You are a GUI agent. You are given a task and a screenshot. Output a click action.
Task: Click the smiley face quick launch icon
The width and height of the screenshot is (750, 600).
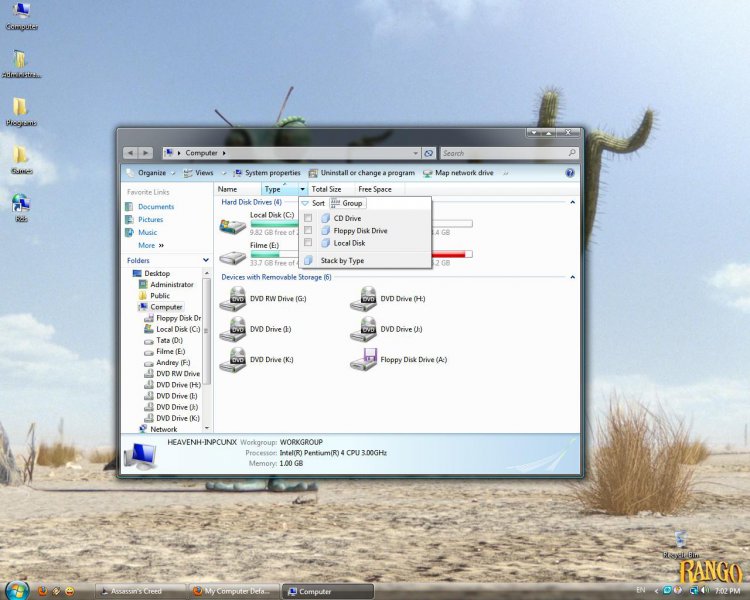(70, 591)
